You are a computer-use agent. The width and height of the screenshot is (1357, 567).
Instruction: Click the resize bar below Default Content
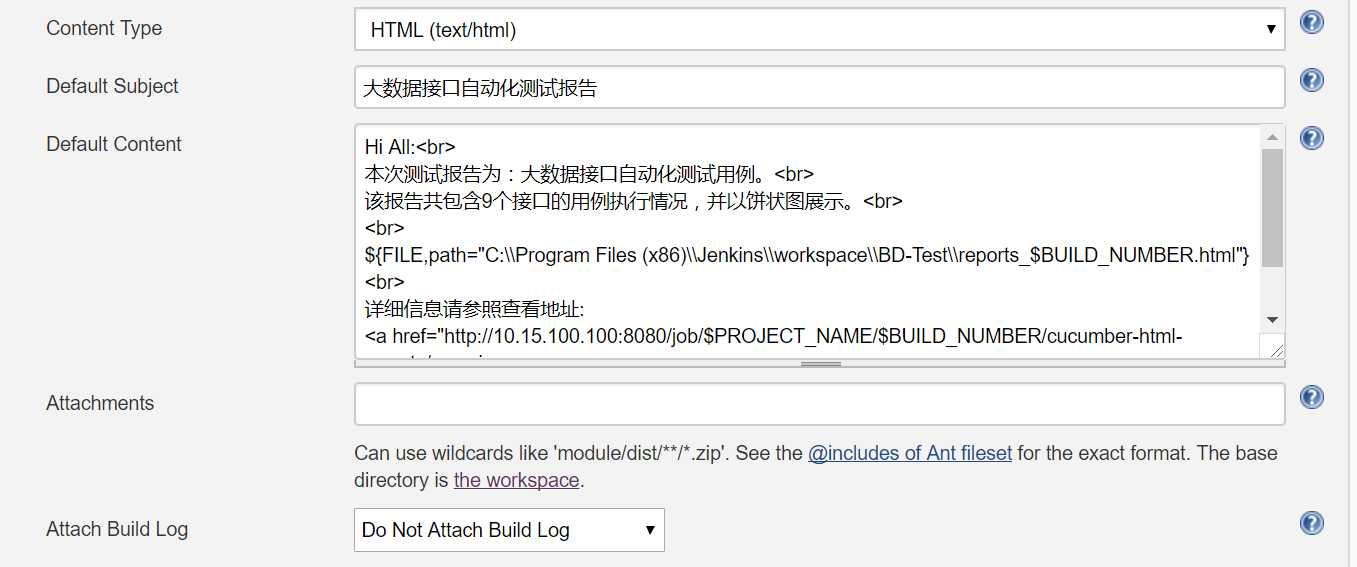[820, 364]
